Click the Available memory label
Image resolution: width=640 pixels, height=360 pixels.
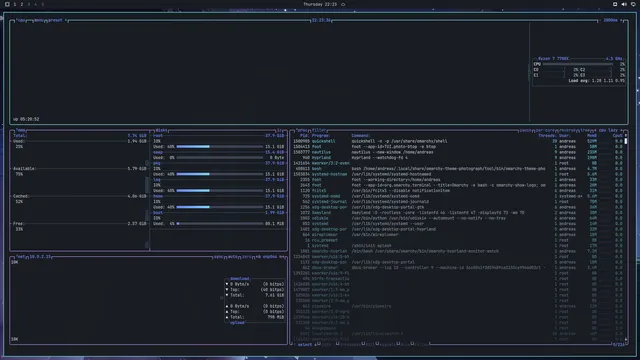(x=24, y=169)
